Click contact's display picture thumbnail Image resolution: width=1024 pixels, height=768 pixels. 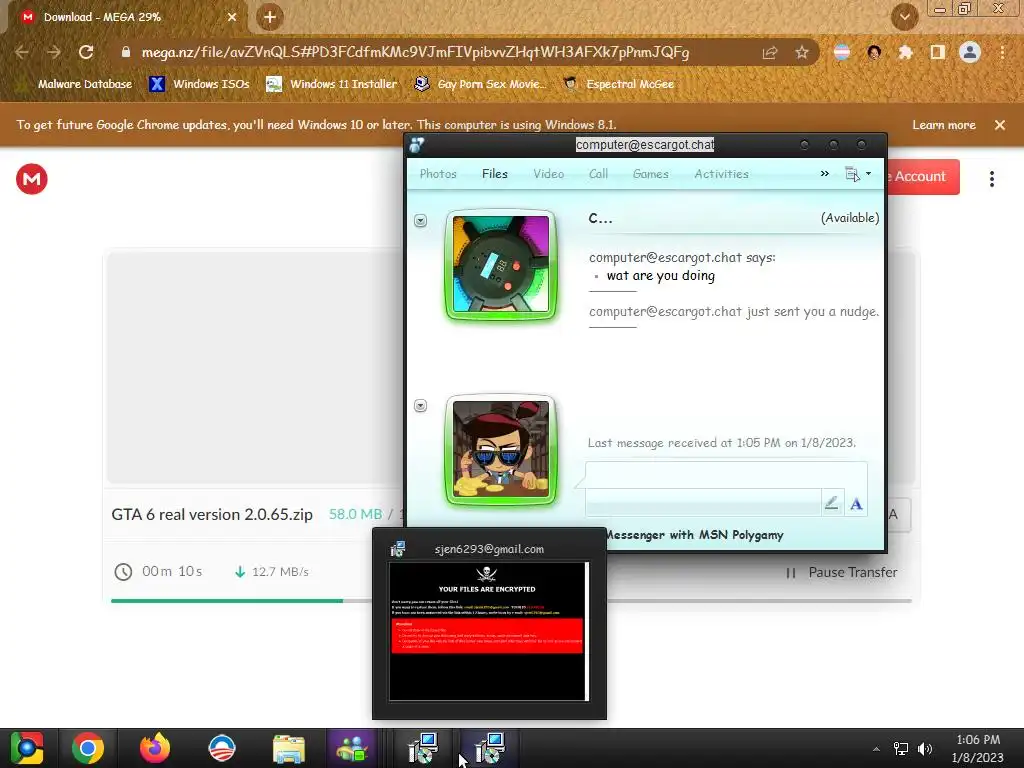501,264
